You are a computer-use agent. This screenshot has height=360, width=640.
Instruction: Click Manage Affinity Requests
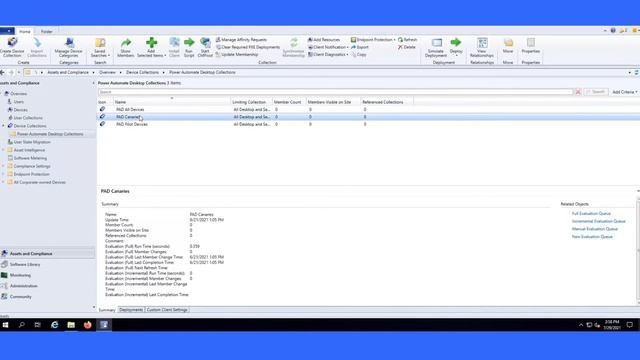coord(241,40)
